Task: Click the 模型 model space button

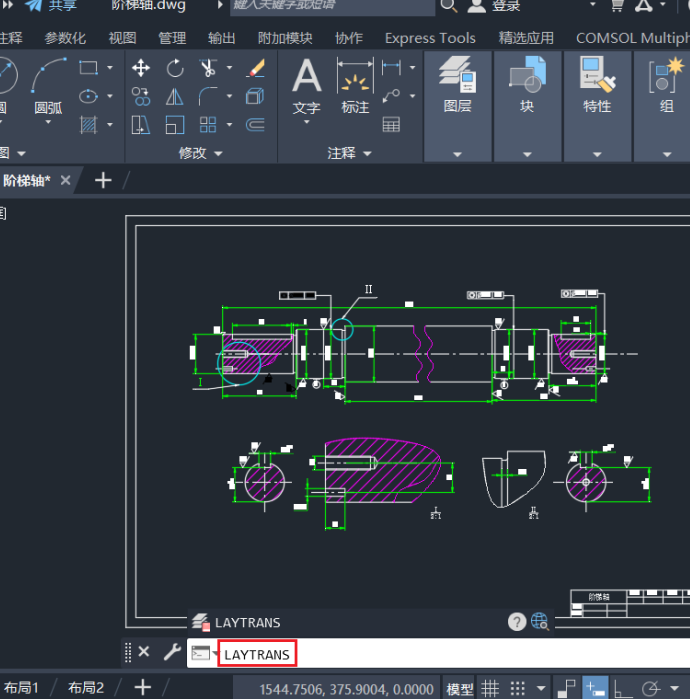Action: 460,688
